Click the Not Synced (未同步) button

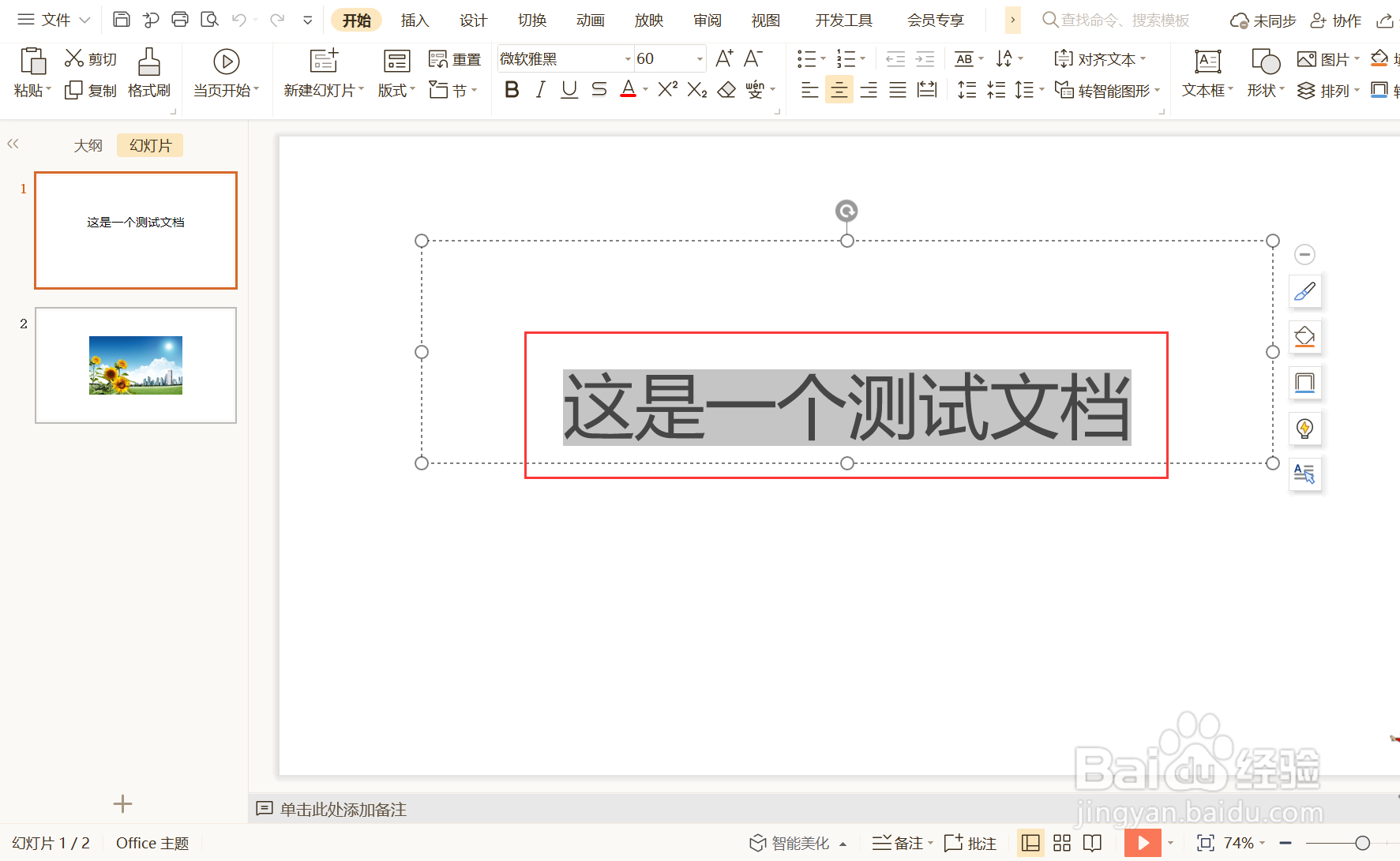click(1263, 21)
